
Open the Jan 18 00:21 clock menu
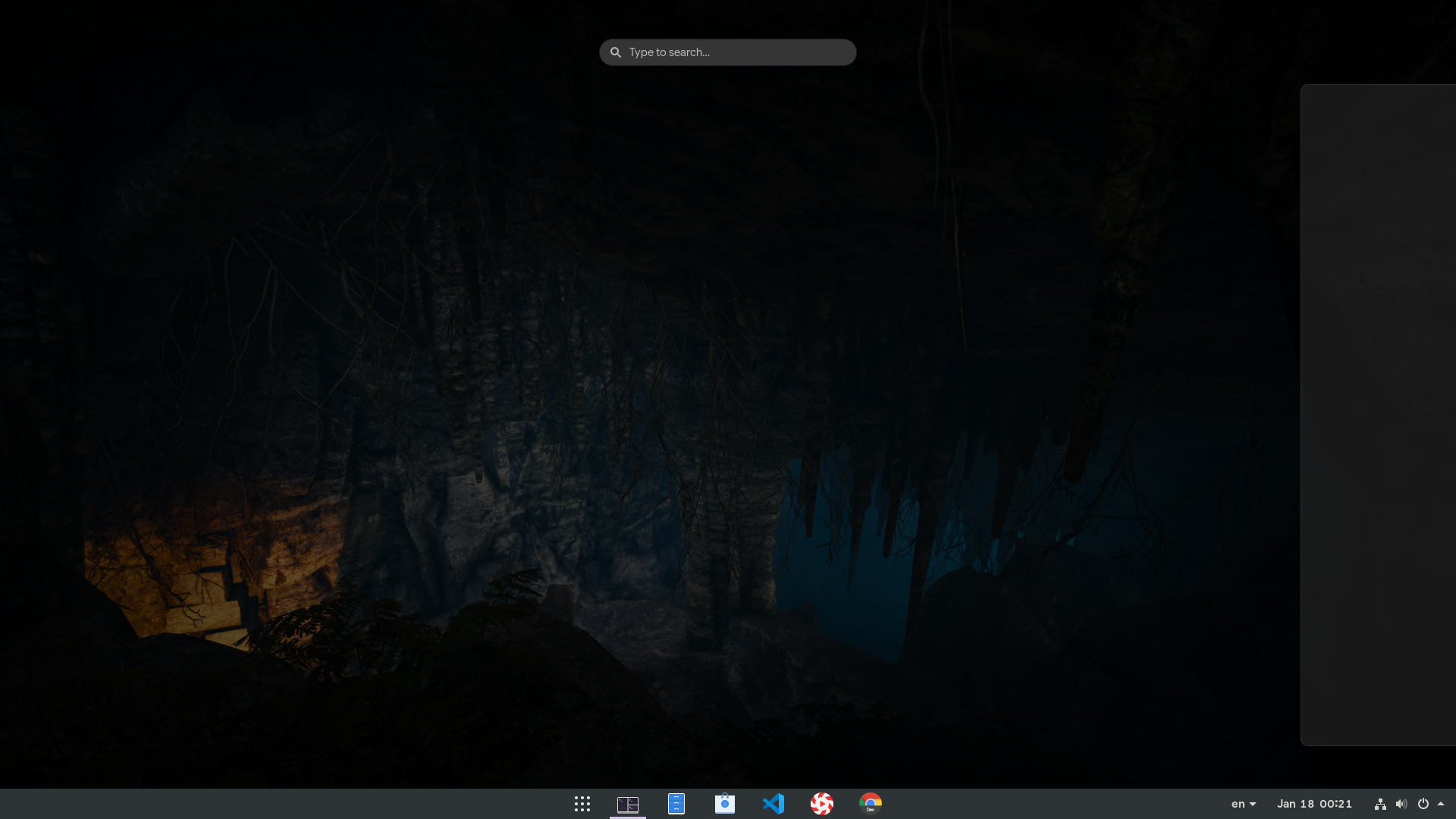coord(1314,804)
